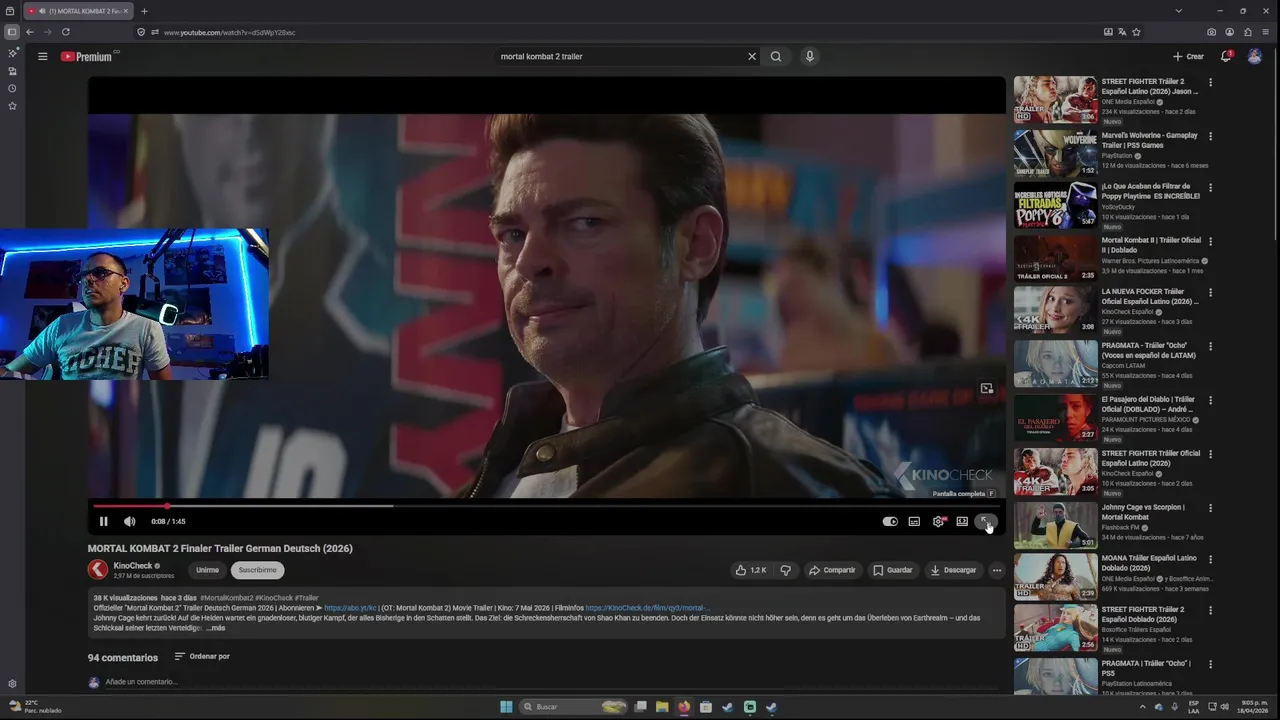Open sidebar settings gear at bottom left
Image resolution: width=1280 pixels, height=720 pixels.
[x=12, y=684]
